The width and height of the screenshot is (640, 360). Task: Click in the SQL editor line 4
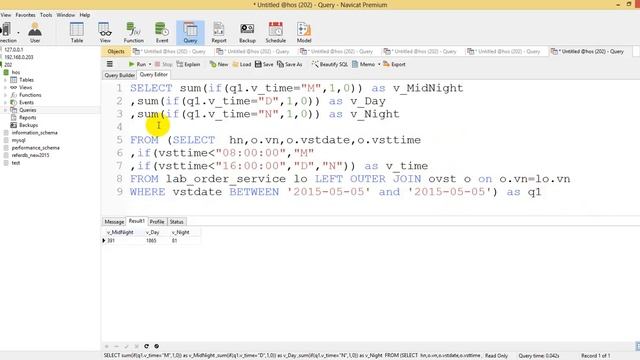click(367, 127)
